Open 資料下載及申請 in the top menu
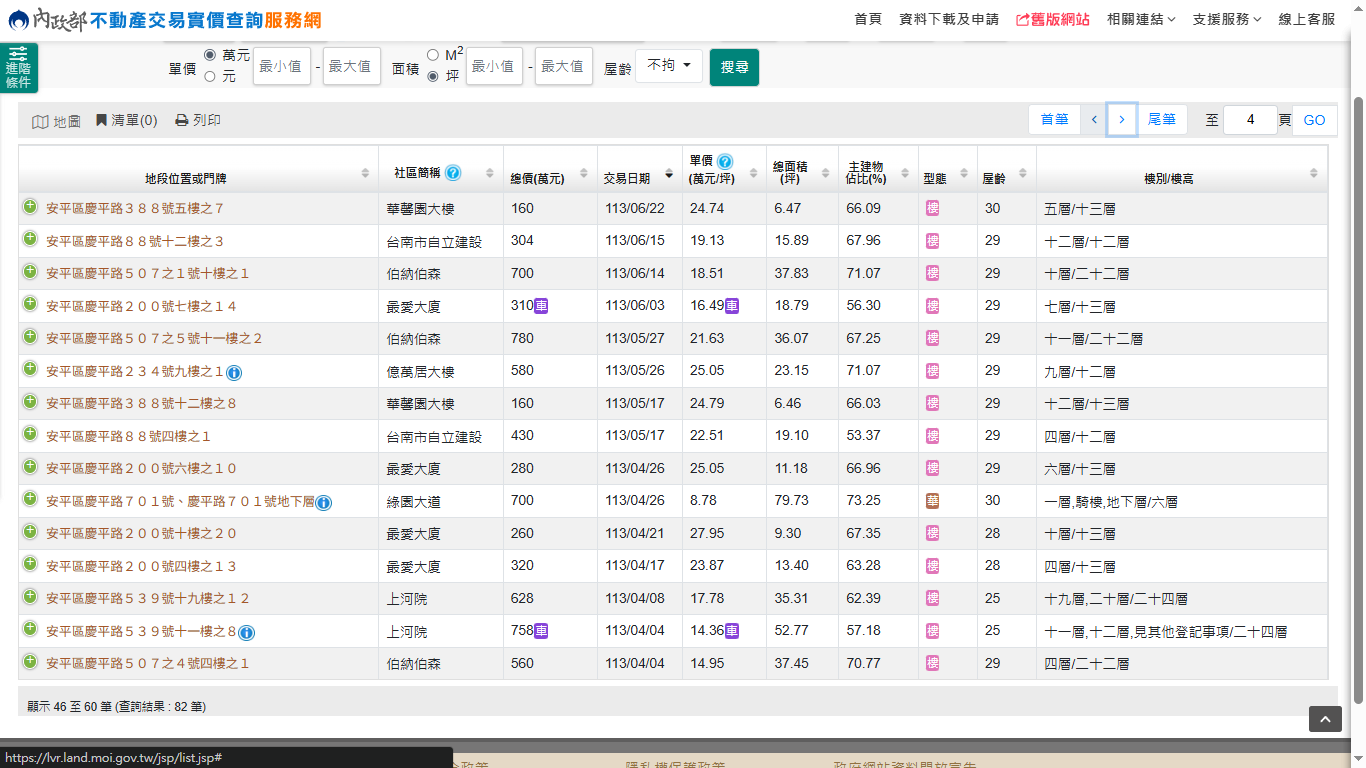 click(x=948, y=19)
